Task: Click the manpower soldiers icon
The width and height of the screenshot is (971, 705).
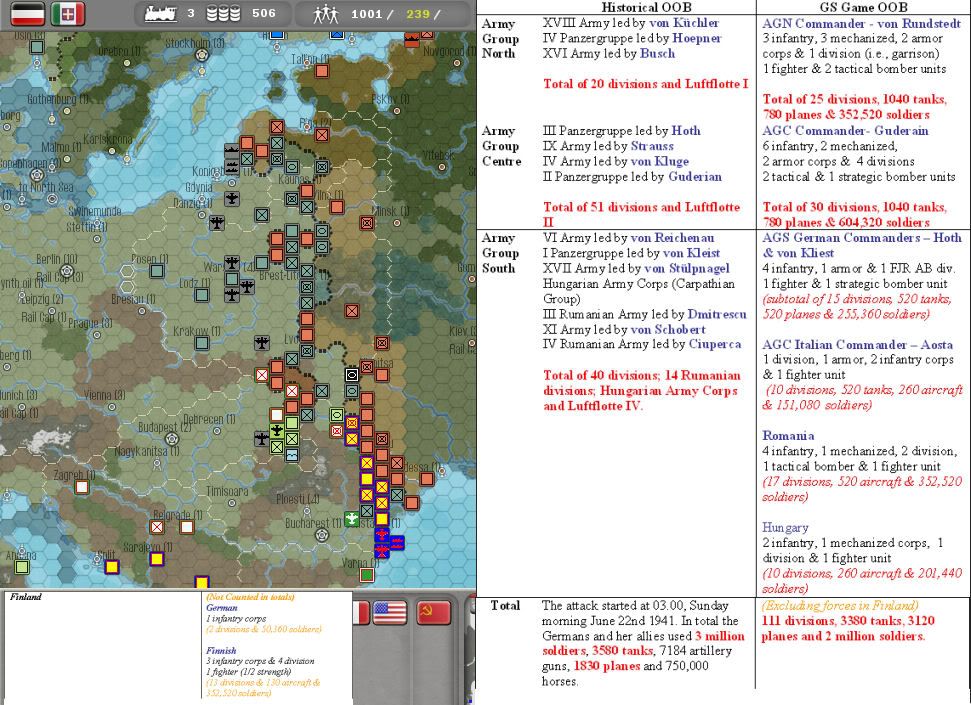Action: pyautogui.click(x=327, y=14)
